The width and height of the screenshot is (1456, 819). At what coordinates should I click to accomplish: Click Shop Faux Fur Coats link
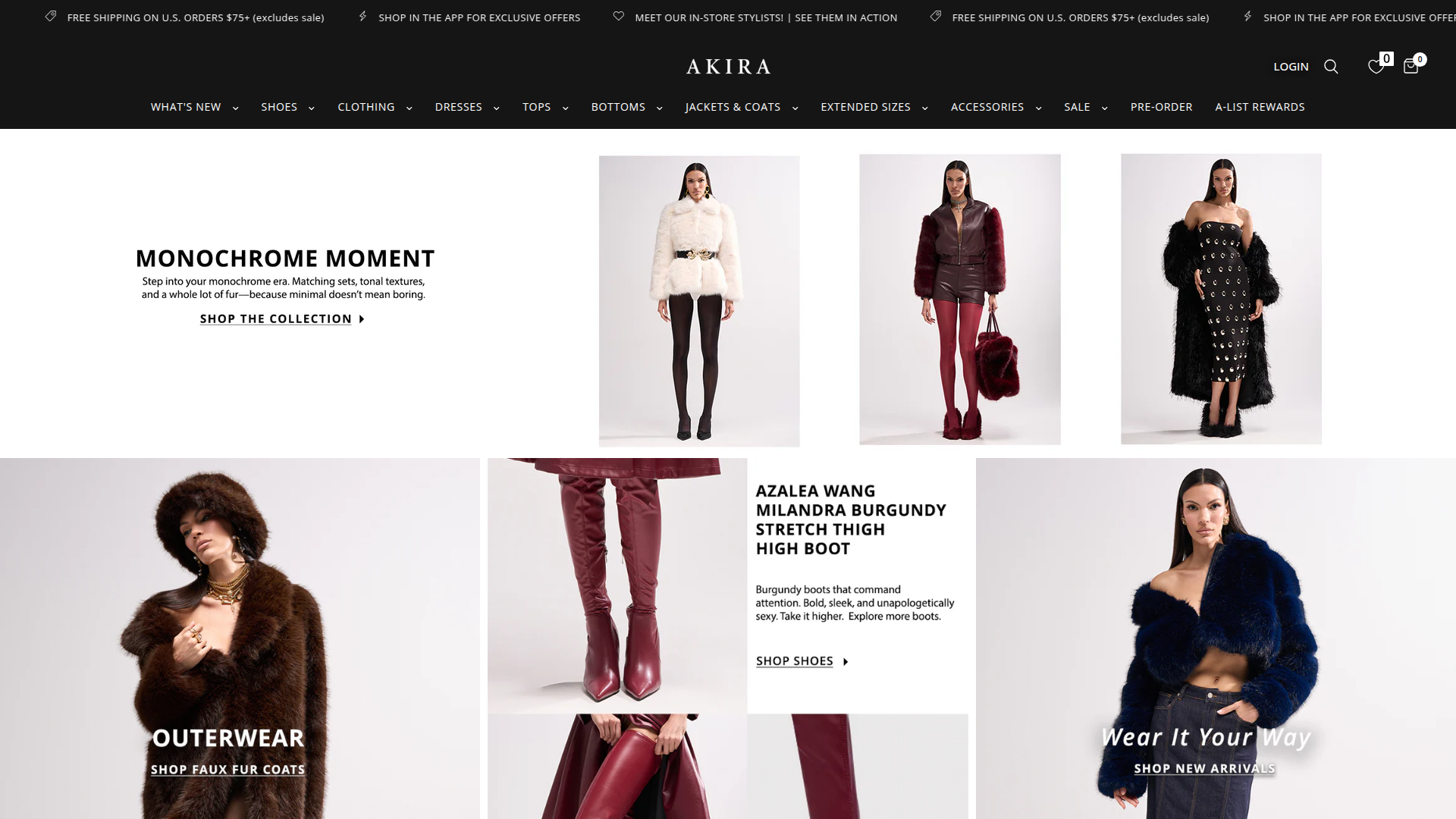(x=227, y=770)
